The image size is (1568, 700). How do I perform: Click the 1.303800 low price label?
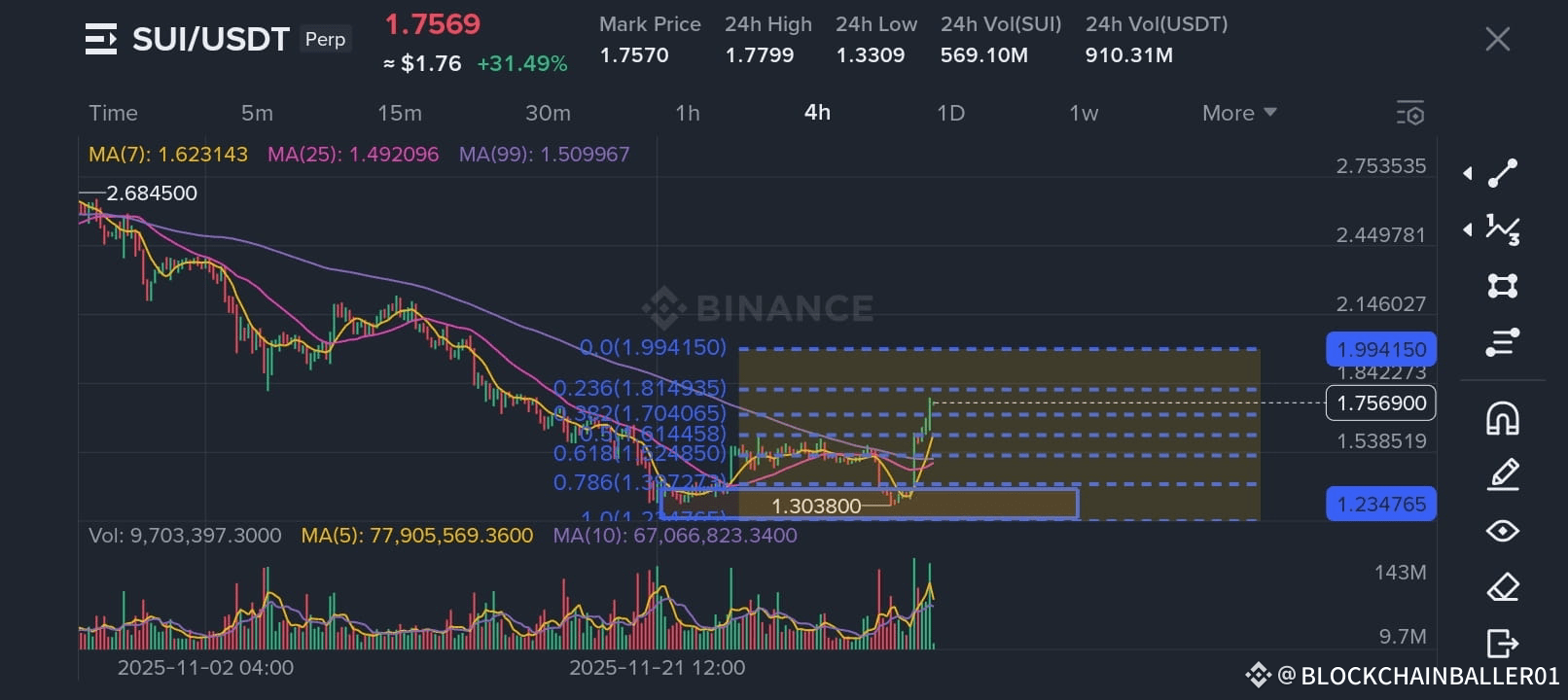click(x=816, y=507)
